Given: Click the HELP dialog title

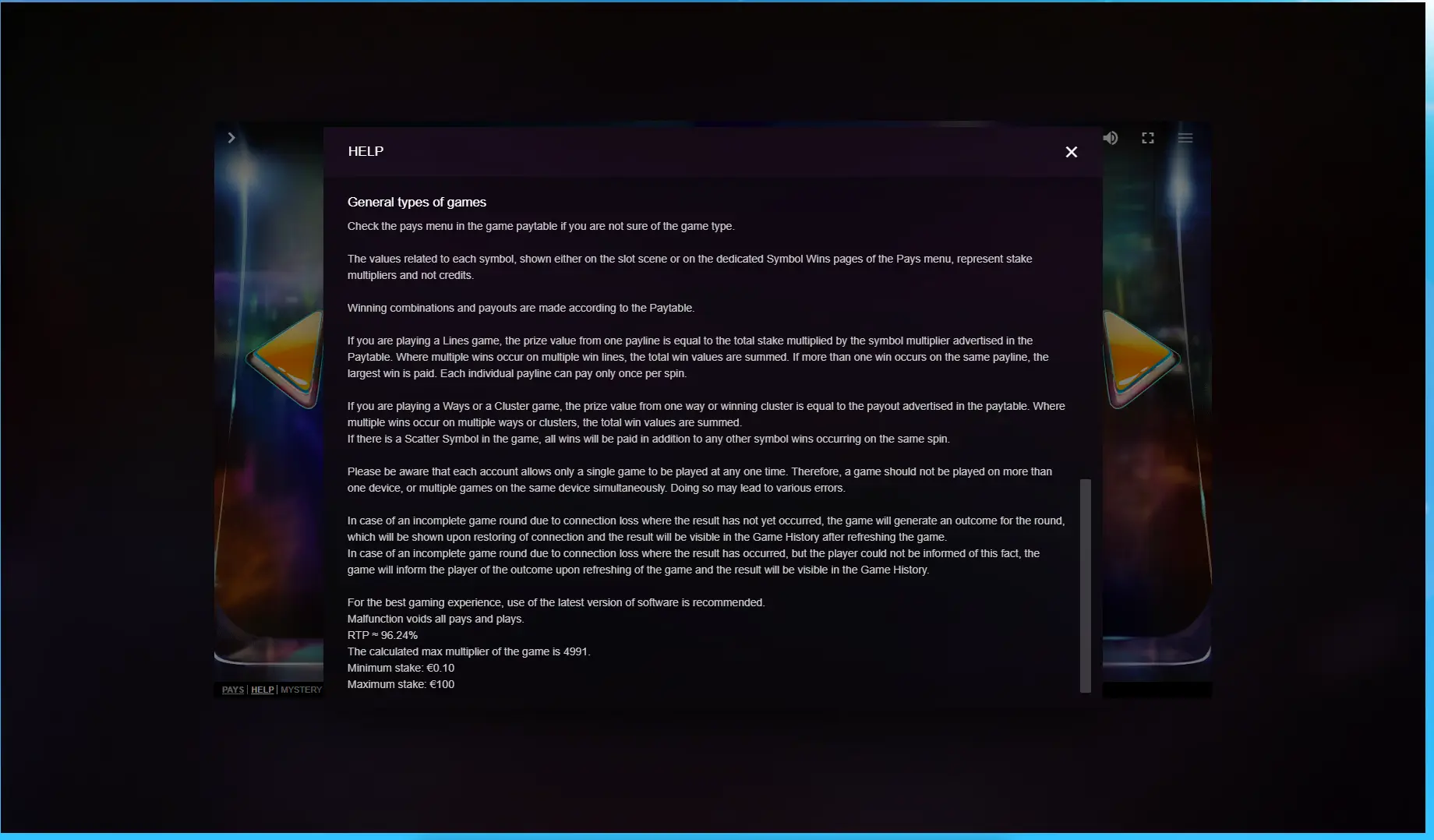Looking at the screenshot, I should 366,151.
